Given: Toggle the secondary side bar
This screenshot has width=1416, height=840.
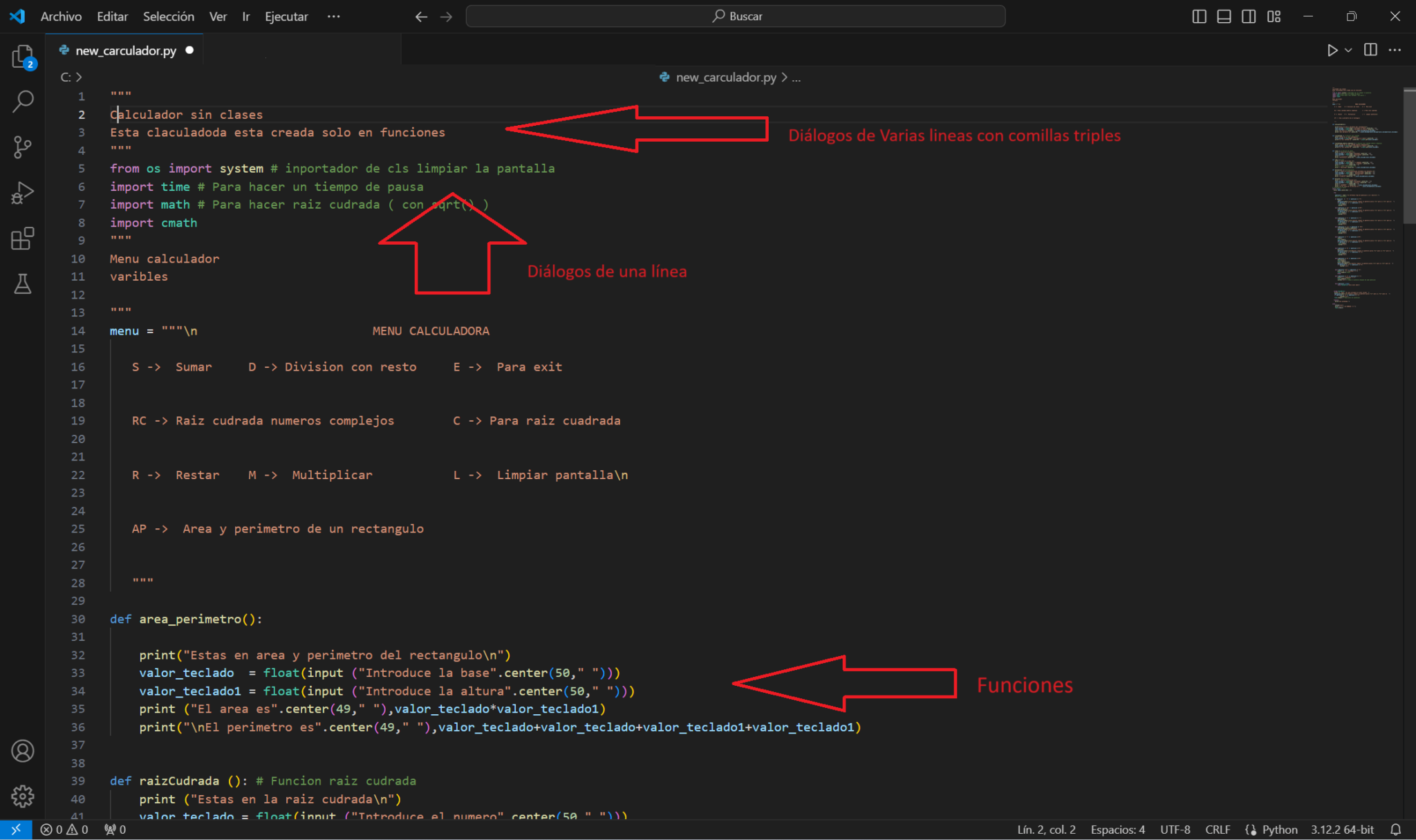Looking at the screenshot, I should coord(1249,16).
